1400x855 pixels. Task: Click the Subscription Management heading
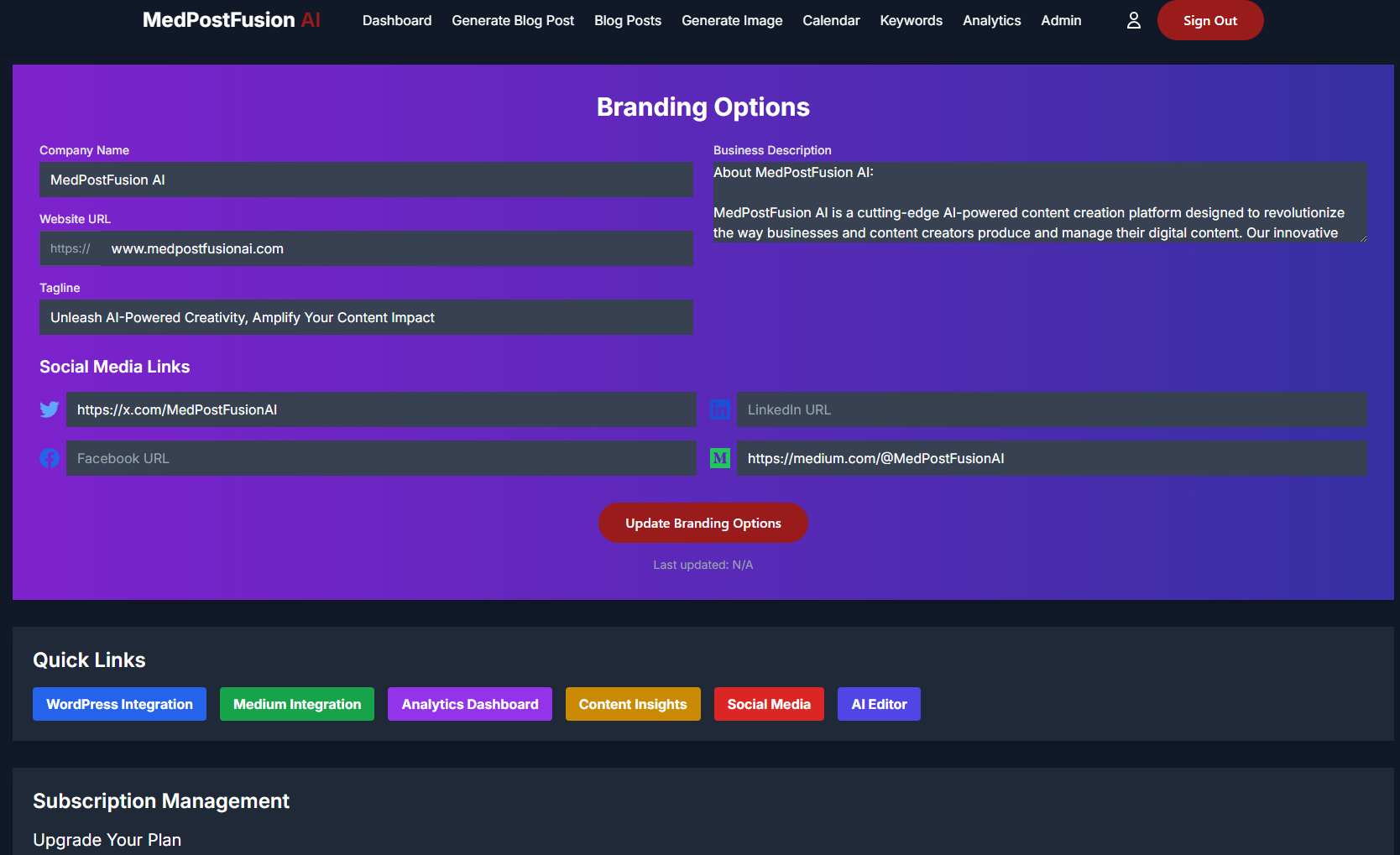161,801
